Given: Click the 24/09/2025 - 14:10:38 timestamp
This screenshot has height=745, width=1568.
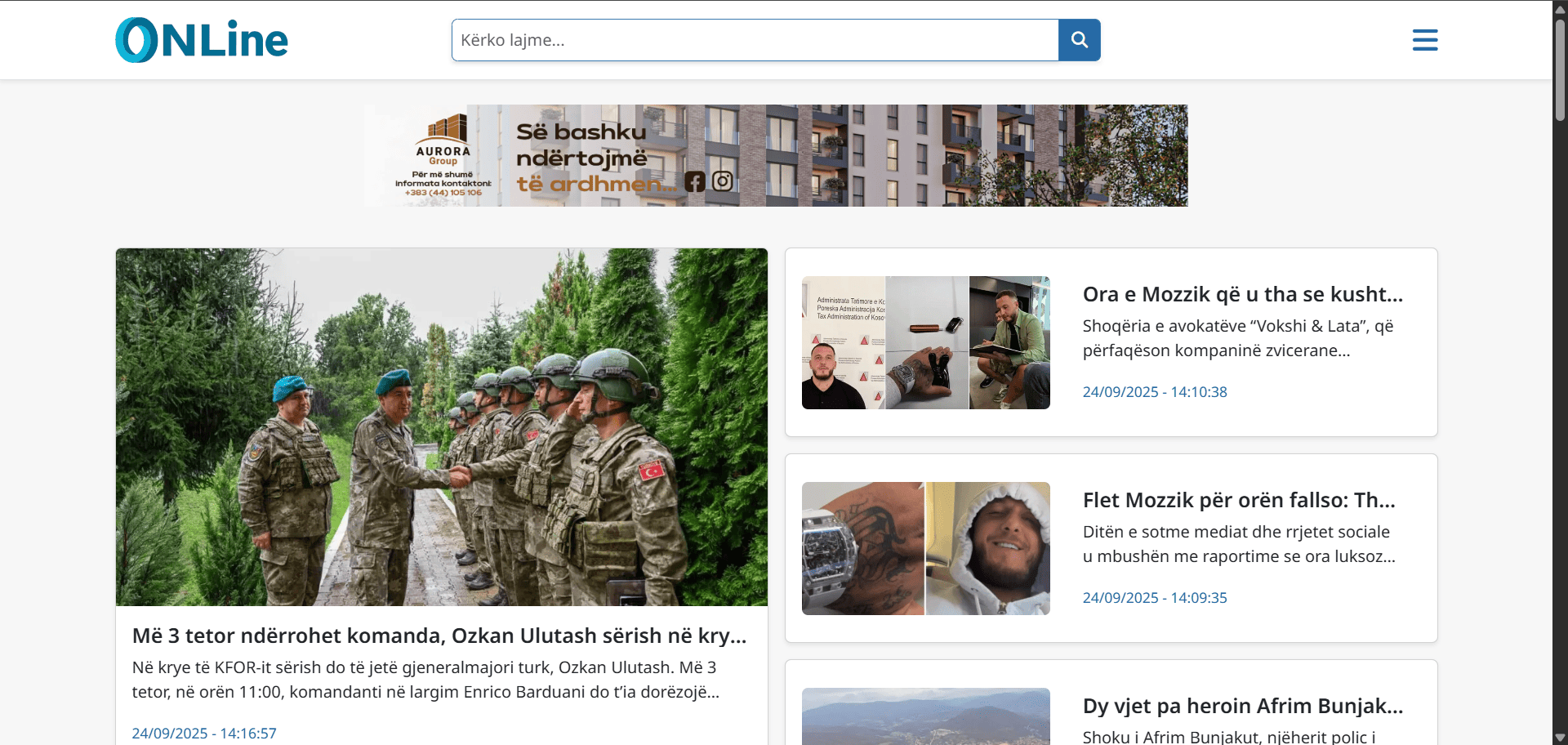Looking at the screenshot, I should [1154, 392].
